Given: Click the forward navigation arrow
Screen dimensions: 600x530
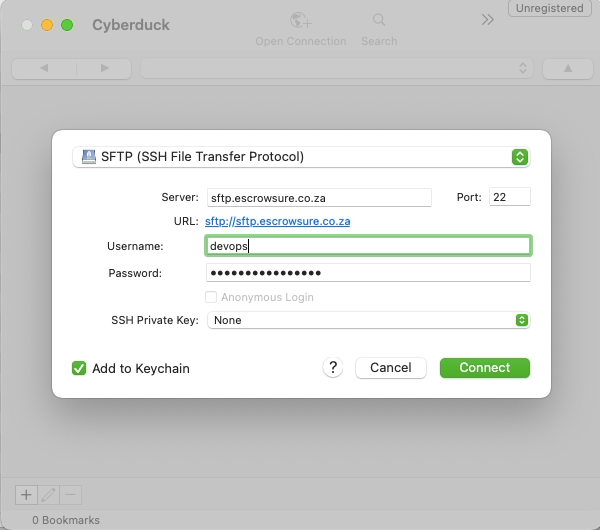Looking at the screenshot, I should (104, 68).
